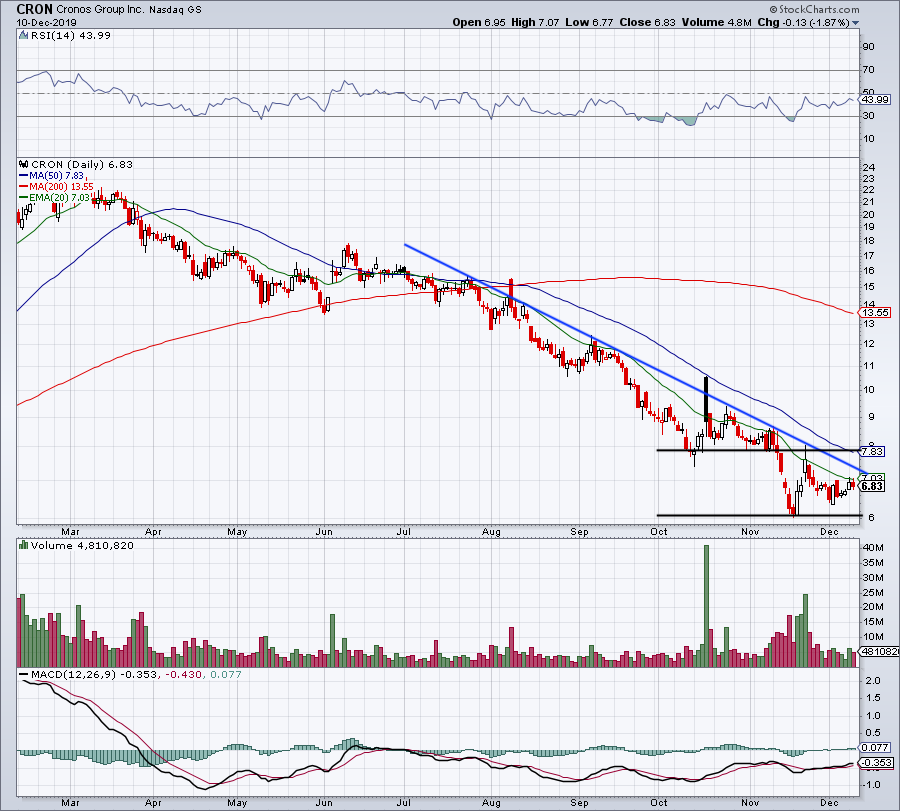
Task: Click the 'Volume 4.8M' header value
Action: (x=717, y=22)
